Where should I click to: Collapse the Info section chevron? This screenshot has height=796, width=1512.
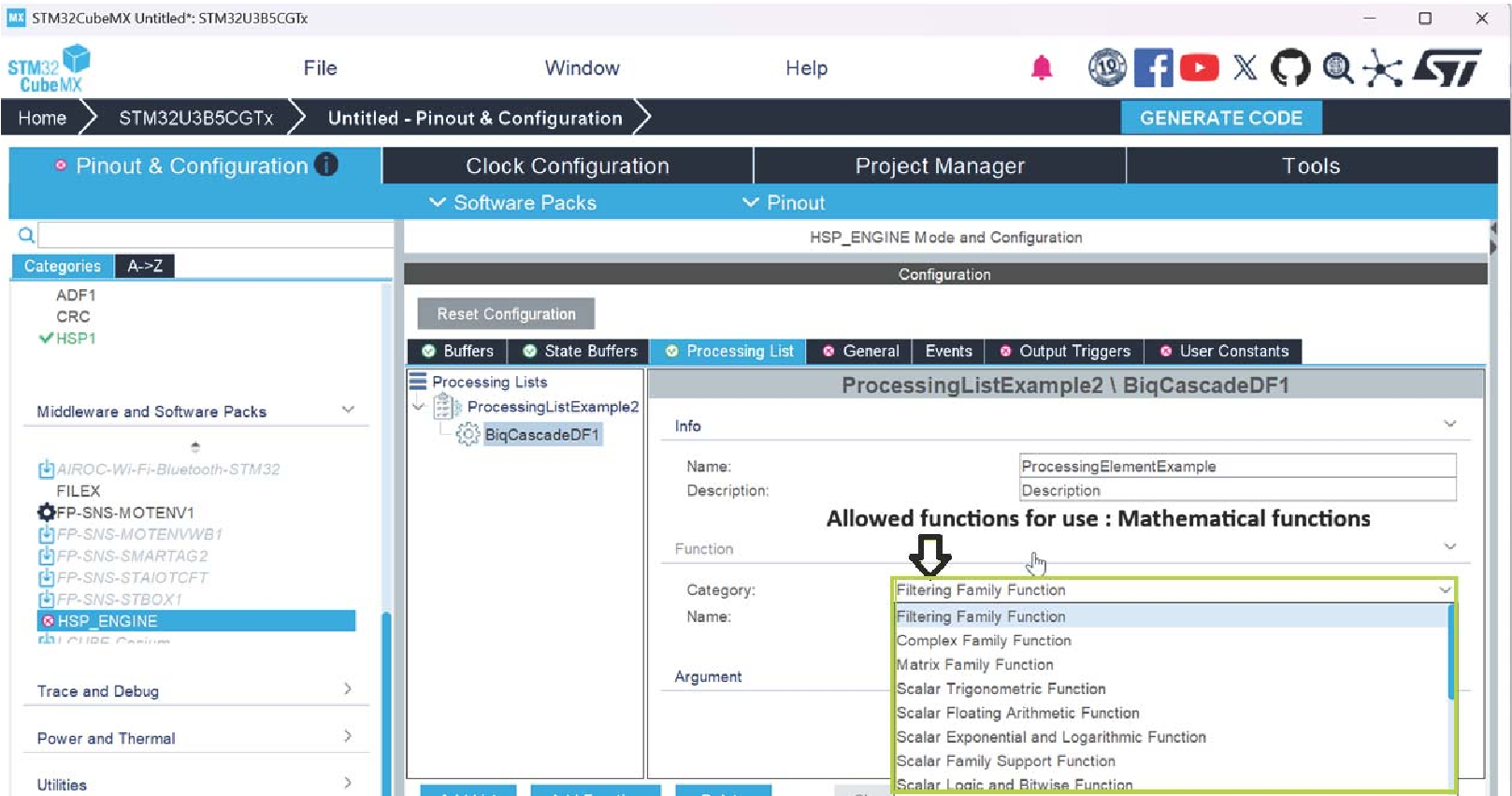(x=1449, y=424)
